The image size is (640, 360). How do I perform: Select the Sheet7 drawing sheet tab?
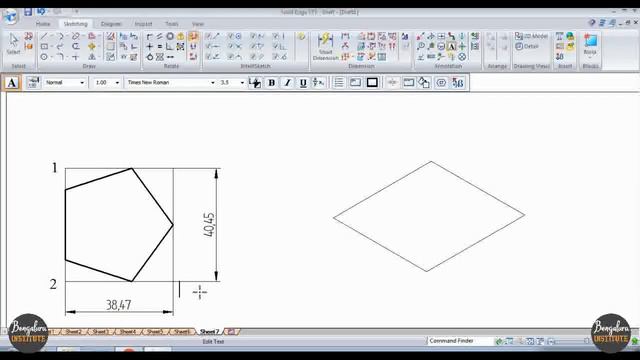(x=209, y=331)
